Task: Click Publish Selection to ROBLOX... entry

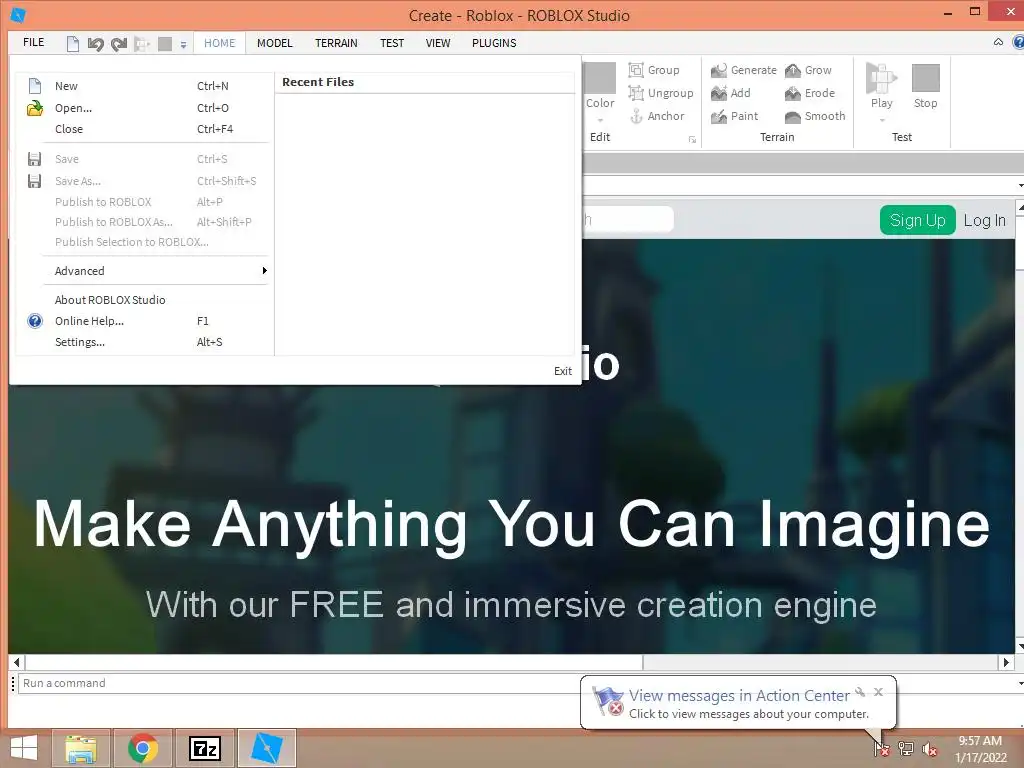Action: (144, 242)
